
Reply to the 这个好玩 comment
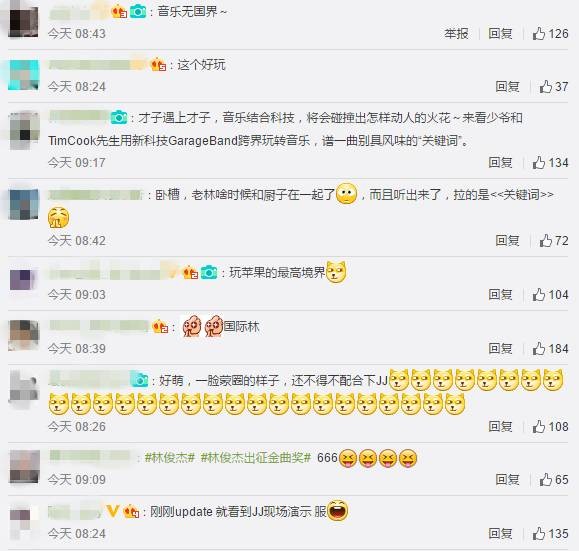507,87
